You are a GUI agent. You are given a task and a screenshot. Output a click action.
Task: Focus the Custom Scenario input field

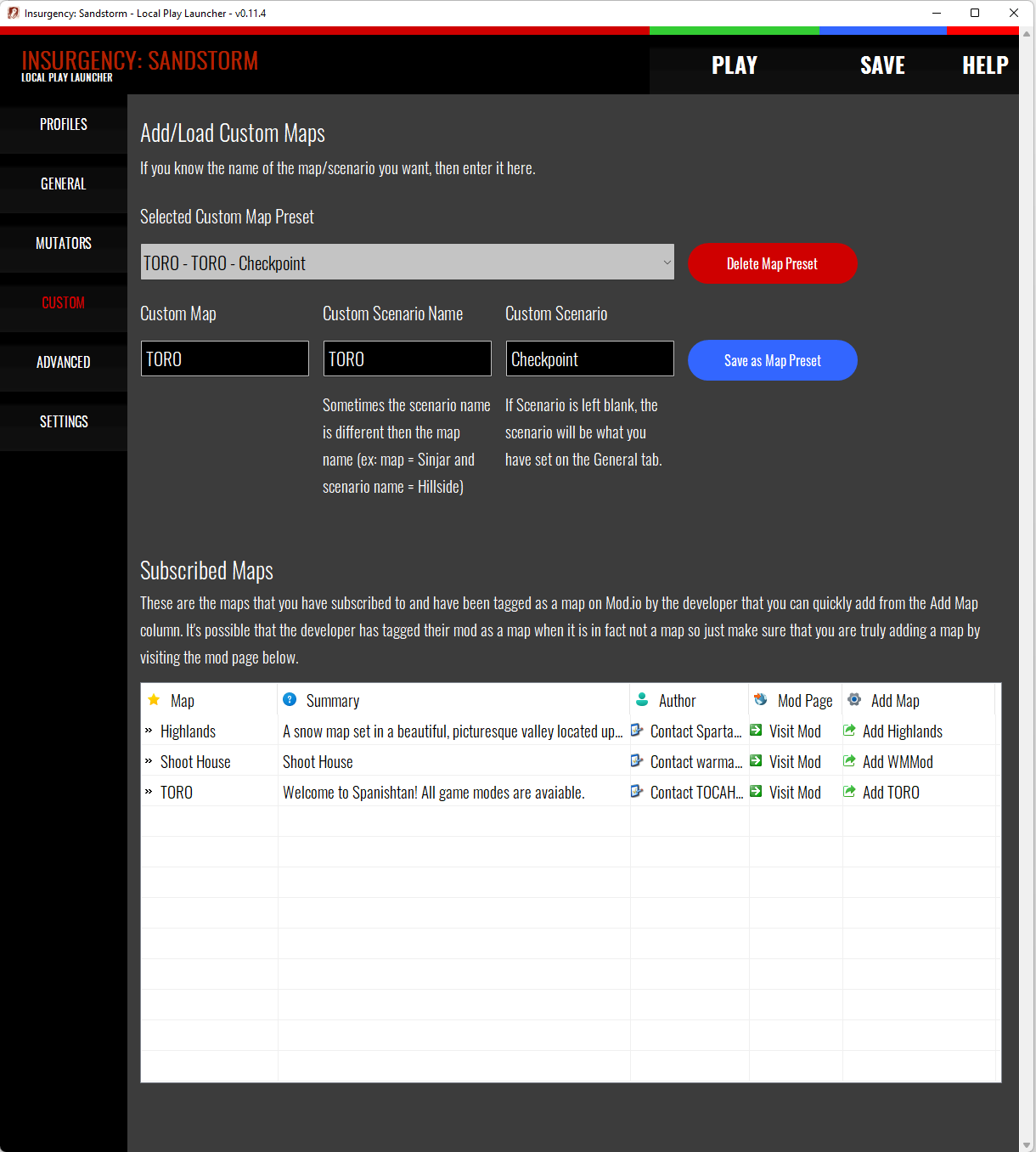590,359
